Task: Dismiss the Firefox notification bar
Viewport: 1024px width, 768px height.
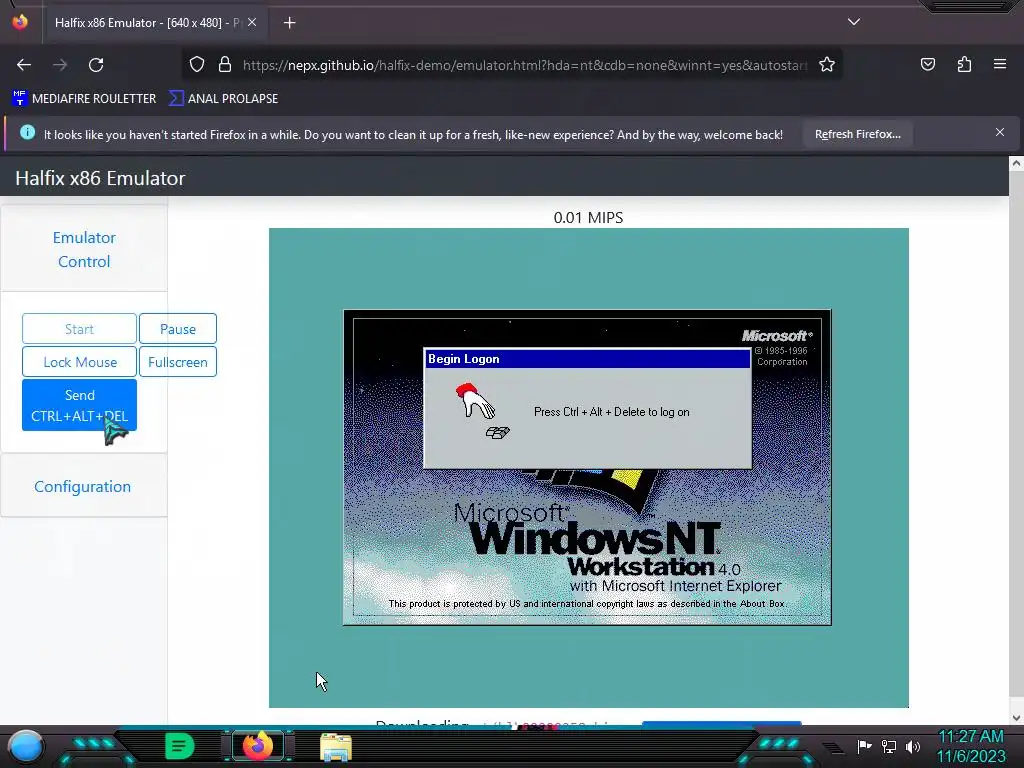Action: 1000,133
